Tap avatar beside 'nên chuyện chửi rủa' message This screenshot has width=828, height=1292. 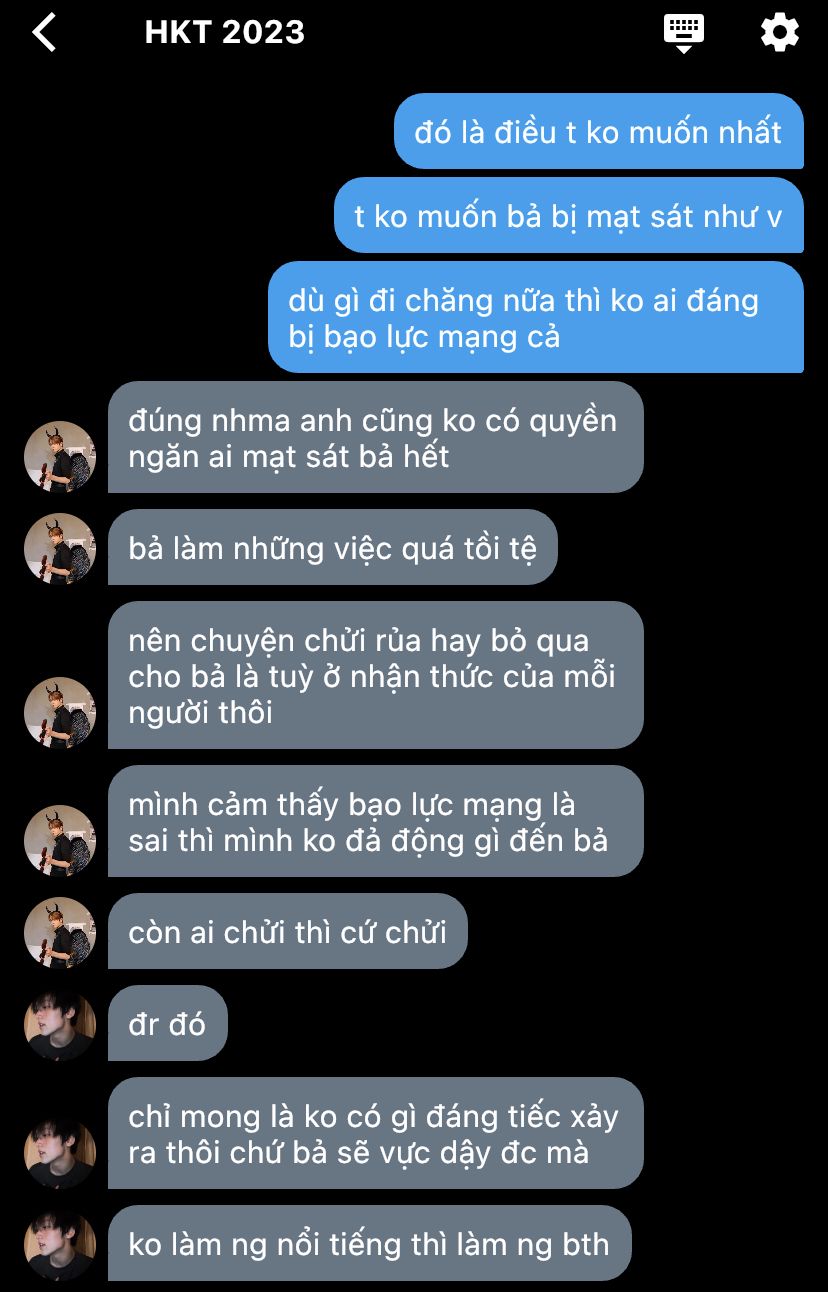point(60,713)
